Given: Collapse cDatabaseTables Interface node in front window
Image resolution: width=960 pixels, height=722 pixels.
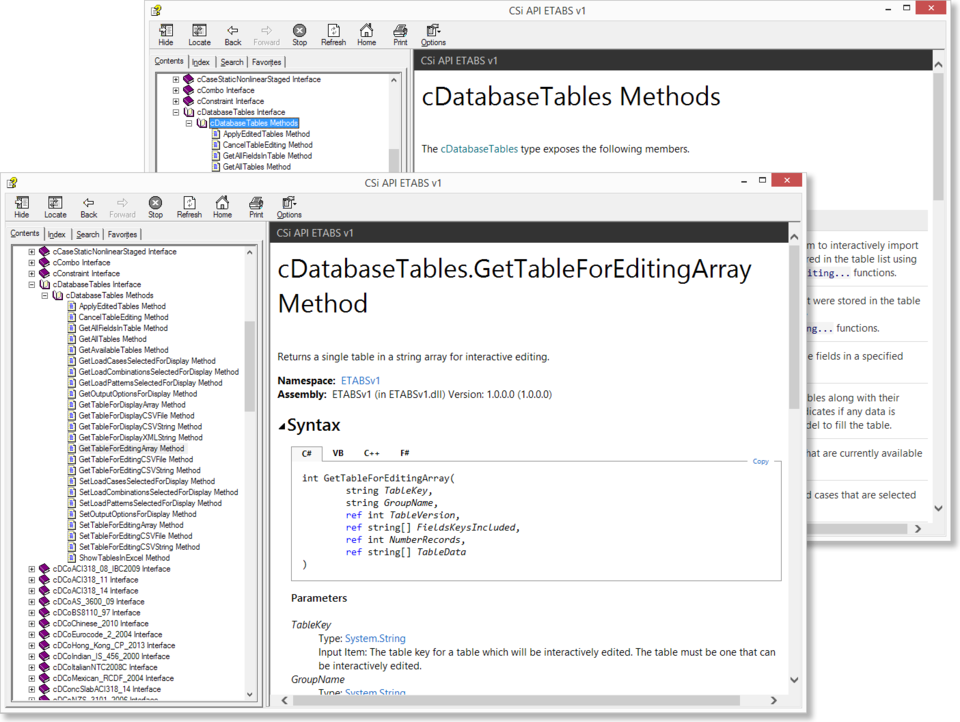Looking at the screenshot, I should (x=32, y=284).
